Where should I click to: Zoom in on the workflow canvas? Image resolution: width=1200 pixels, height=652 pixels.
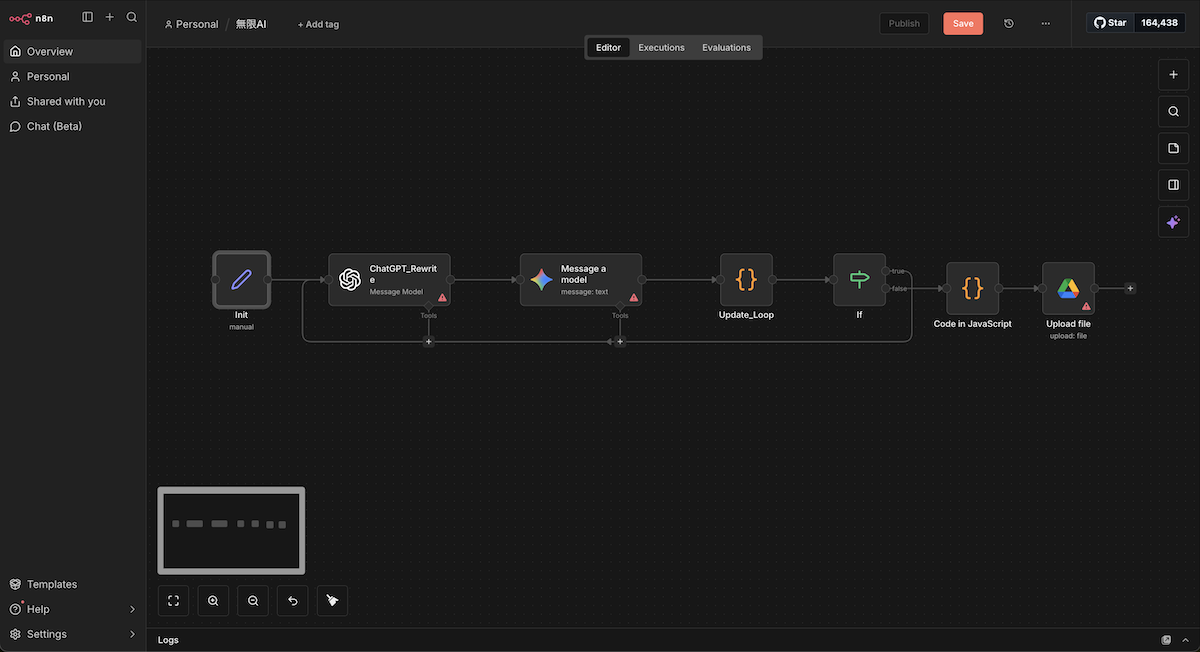click(x=213, y=601)
